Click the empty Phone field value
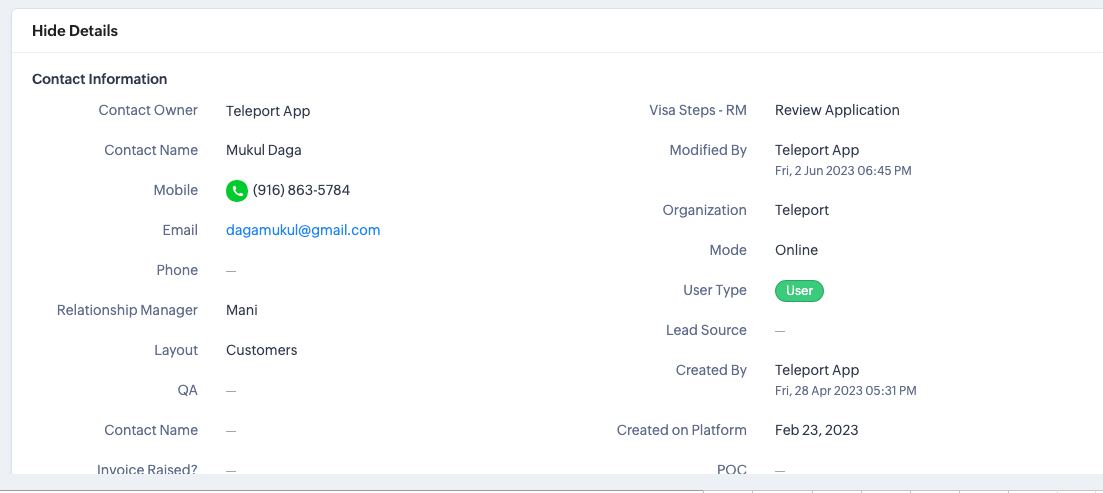 click(231, 271)
